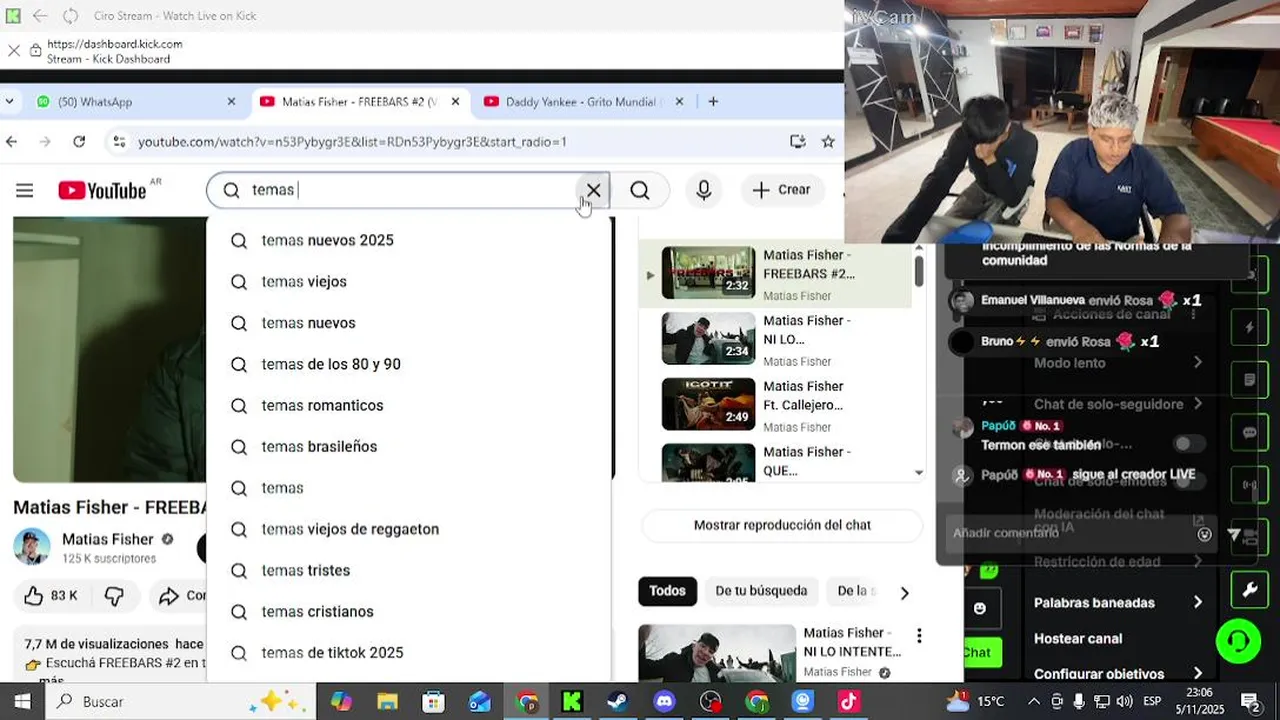Image resolution: width=1280 pixels, height=720 pixels.
Task: Click the green headset support button
Action: pyautogui.click(x=1238, y=640)
